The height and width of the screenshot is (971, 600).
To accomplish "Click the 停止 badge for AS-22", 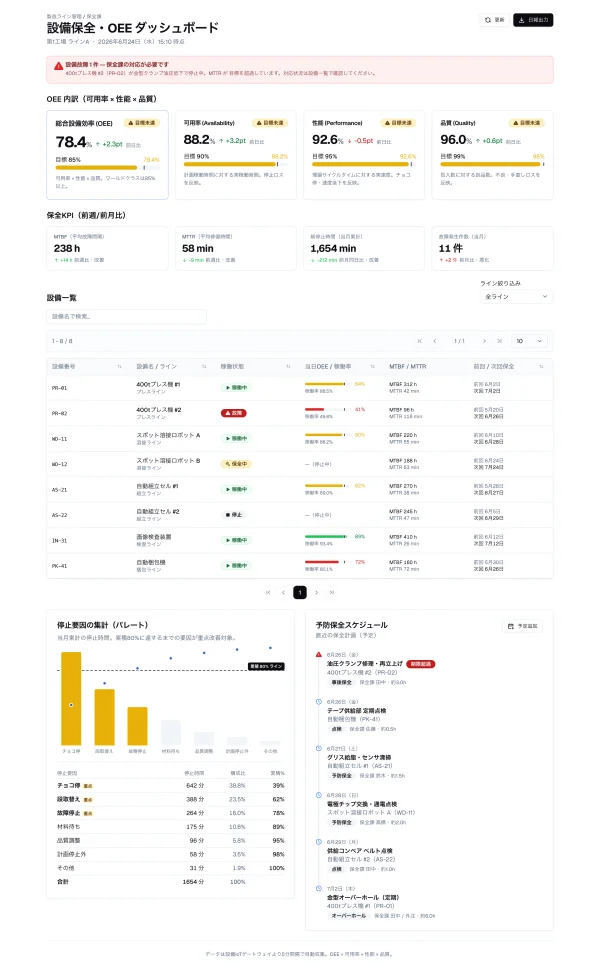I will (233, 515).
